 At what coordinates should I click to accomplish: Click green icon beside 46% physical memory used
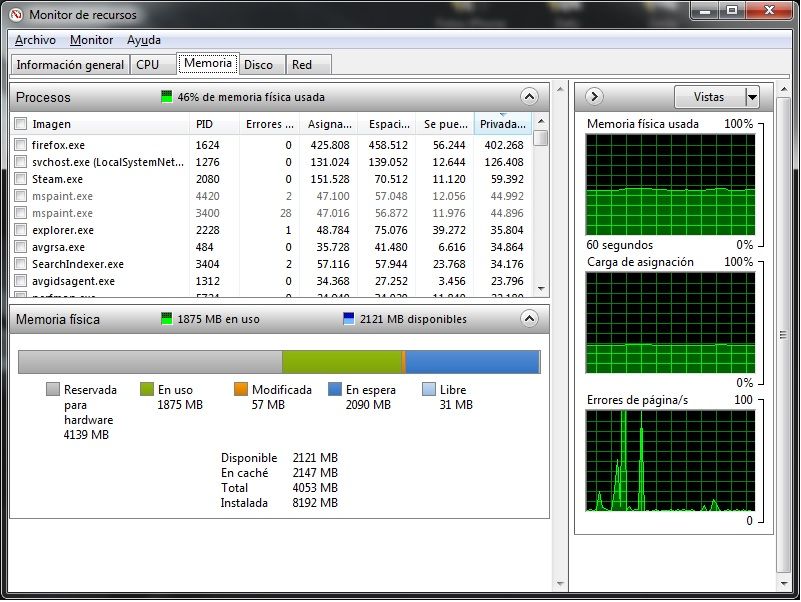[x=167, y=97]
